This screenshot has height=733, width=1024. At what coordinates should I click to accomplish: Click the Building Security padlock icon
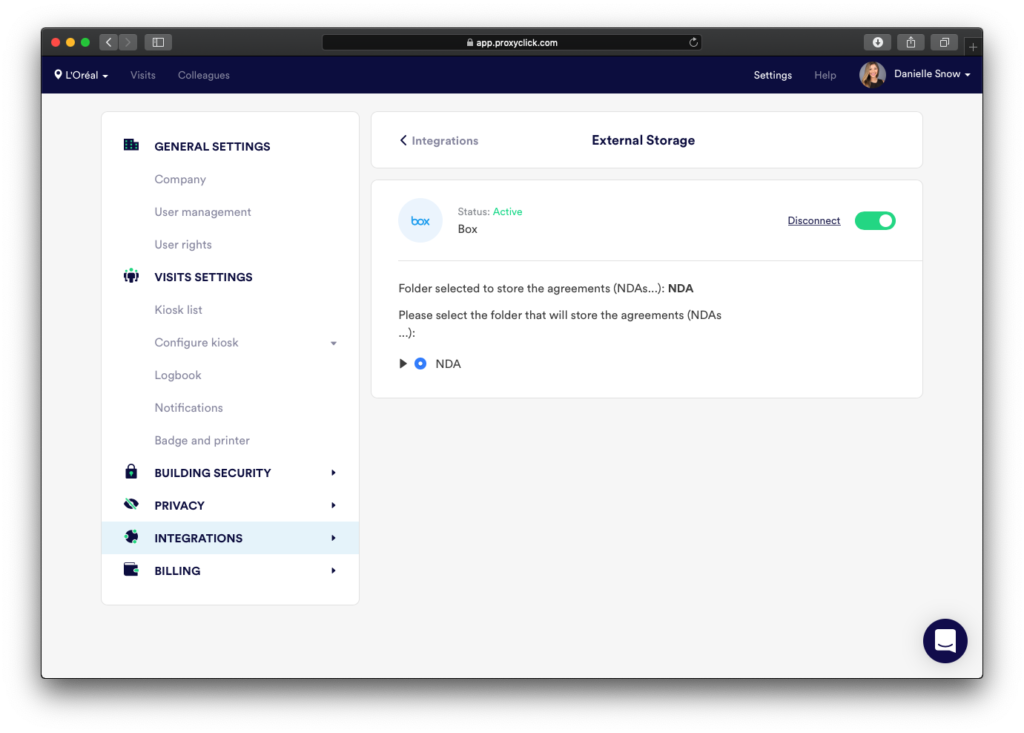coord(131,473)
